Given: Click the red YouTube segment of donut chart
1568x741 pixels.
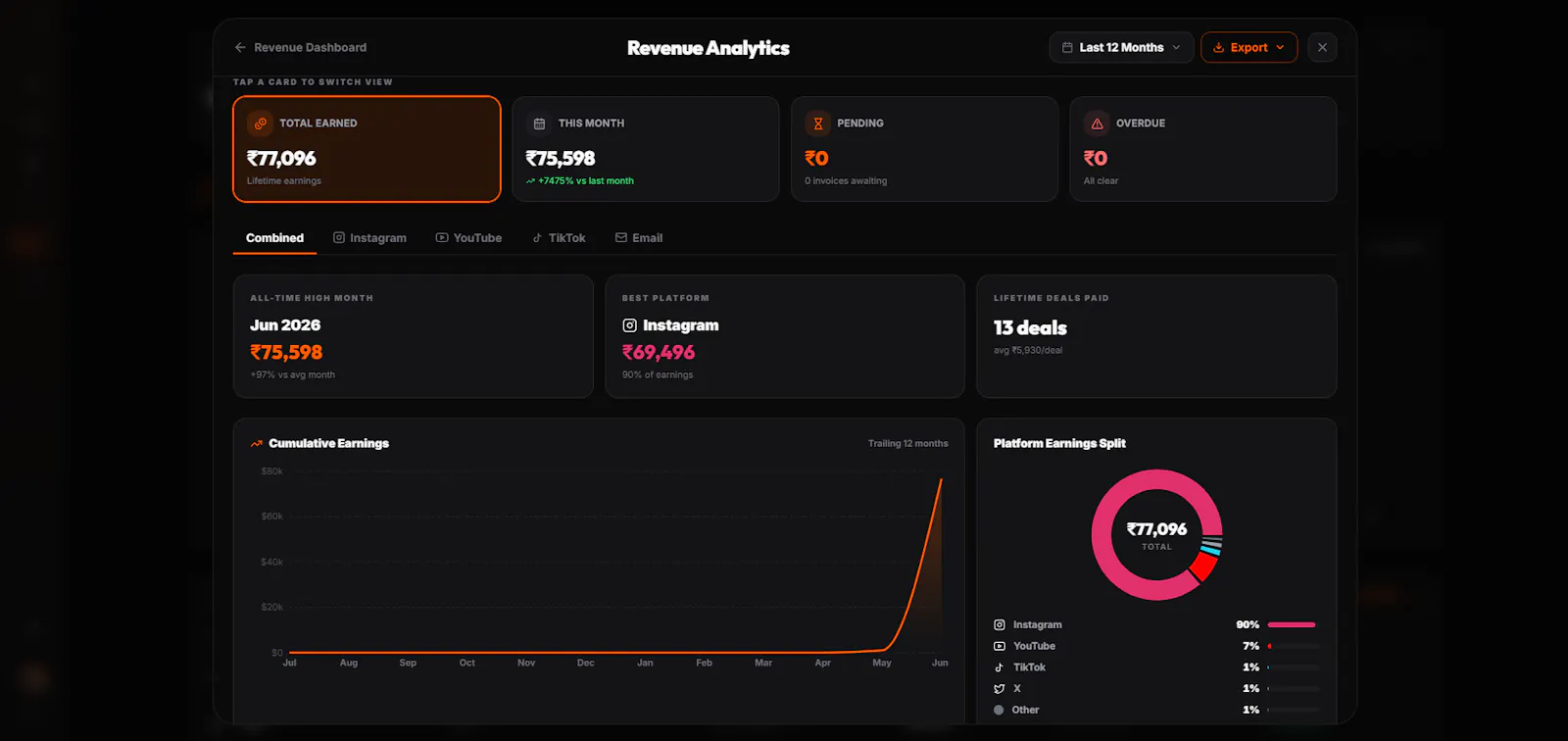Looking at the screenshot, I should [1204, 567].
